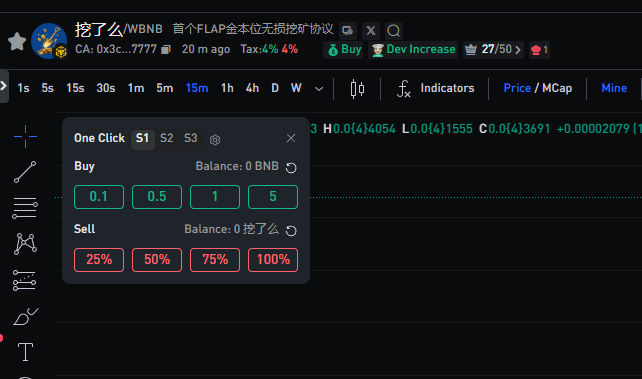Select the 1s timeframe
Screen dimensions: 642x379
[x=23, y=88]
